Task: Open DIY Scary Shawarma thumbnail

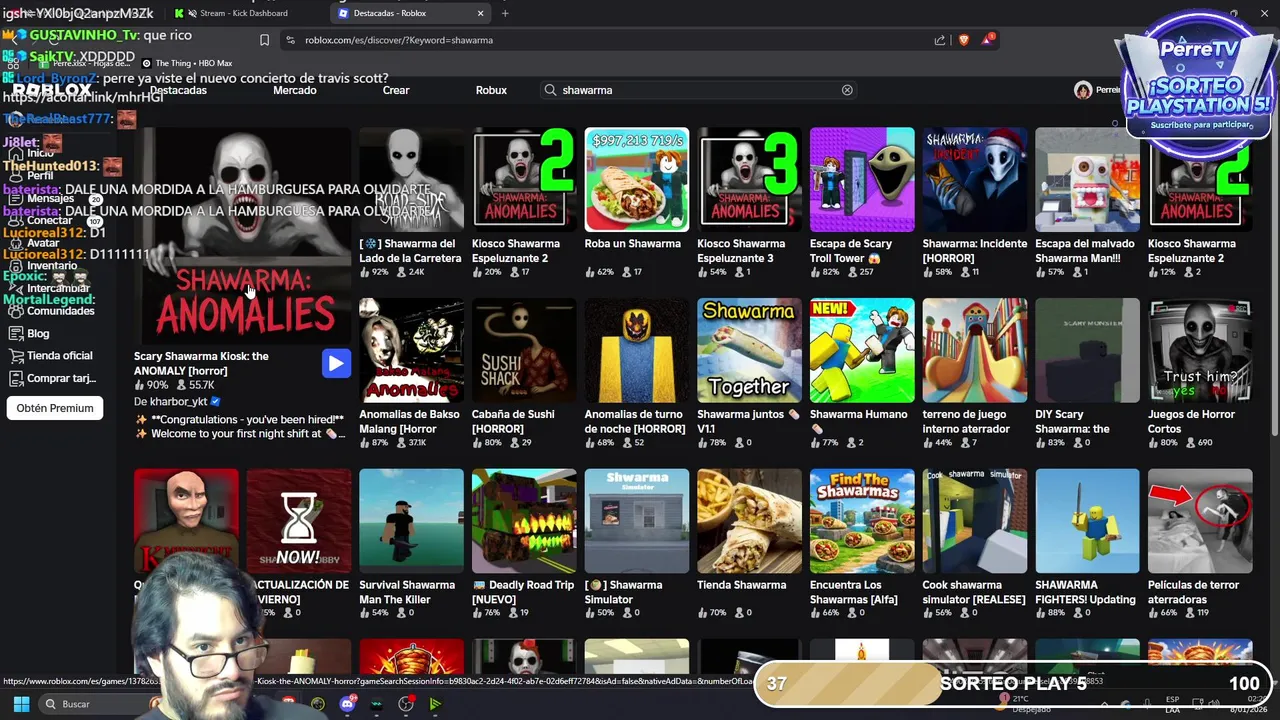Action: pyautogui.click(x=1087, y=350)
